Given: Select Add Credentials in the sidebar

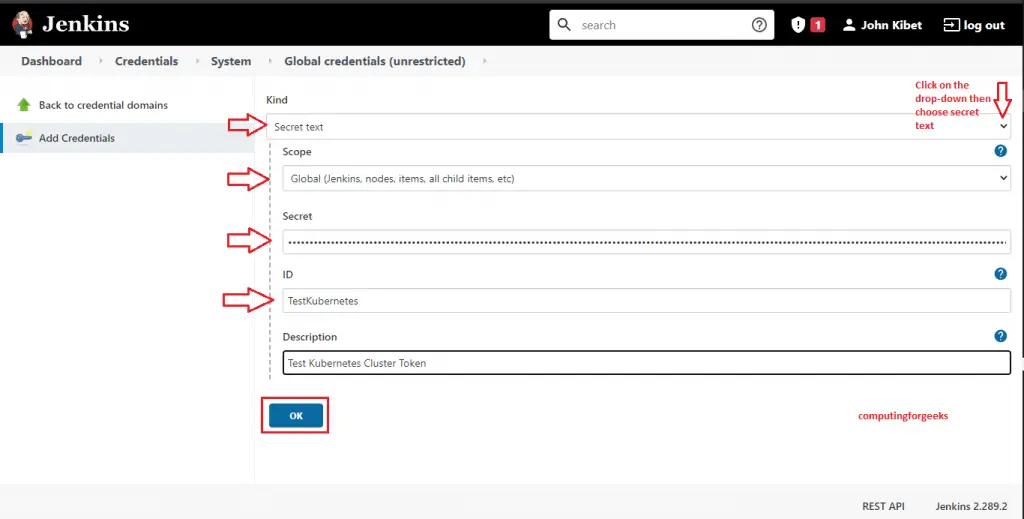Looking at the screenshot, I should pyautogui.click(x=76, y=138).
